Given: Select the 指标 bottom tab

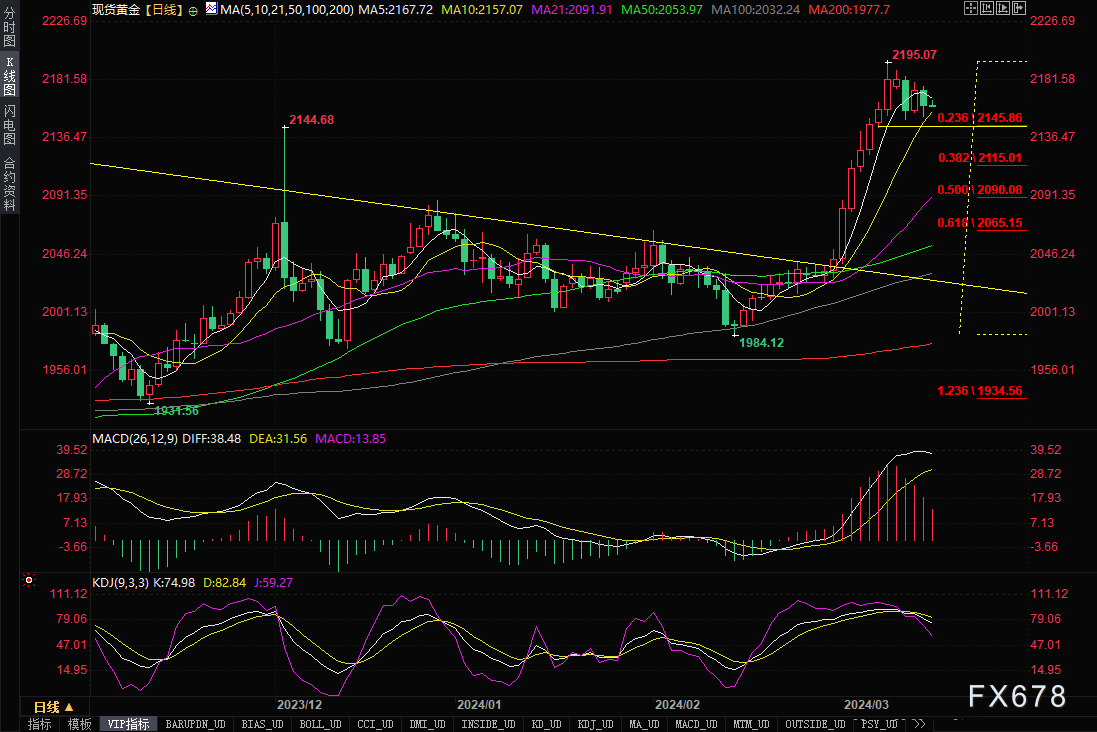Looking at the screenshot, I should (x=39, y=724).
